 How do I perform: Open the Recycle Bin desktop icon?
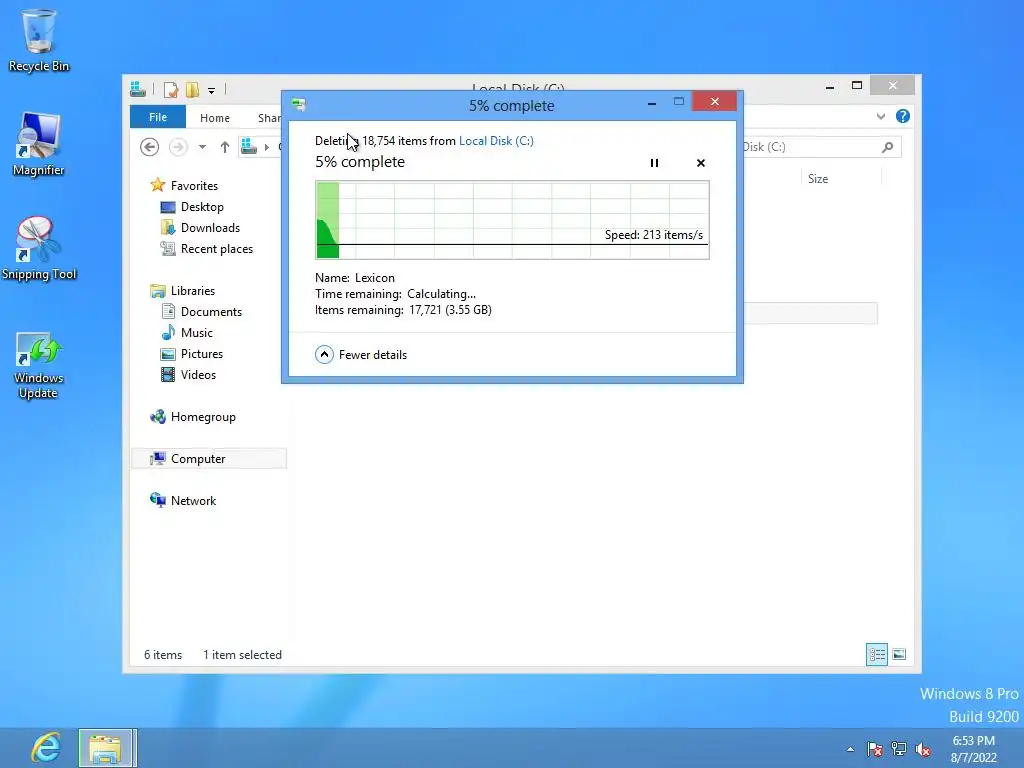coord(39,40)
